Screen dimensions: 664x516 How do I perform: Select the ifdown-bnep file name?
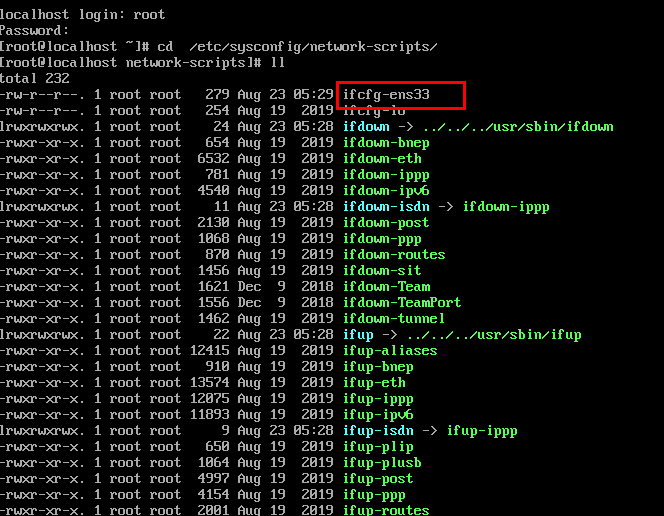pos(386,143)
